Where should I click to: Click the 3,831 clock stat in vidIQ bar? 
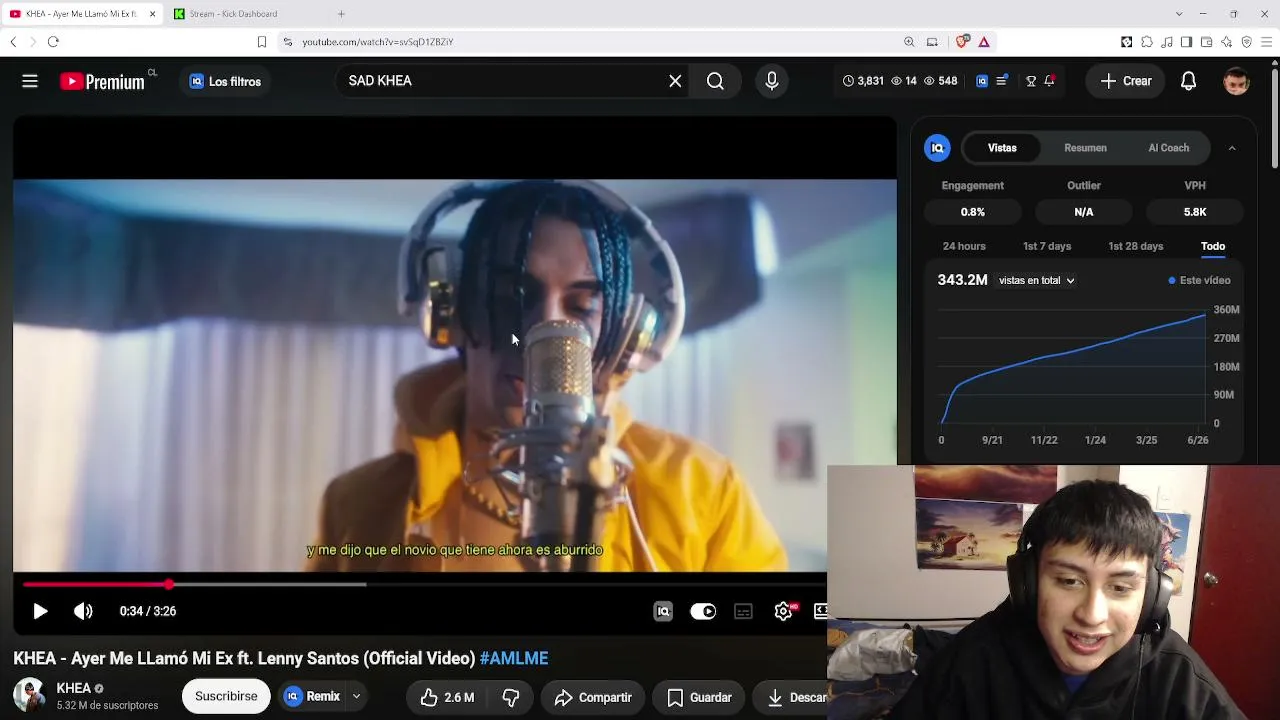point(863,81)
